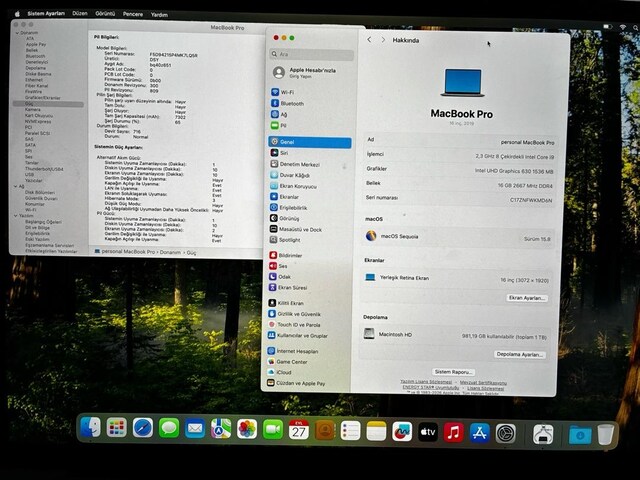
Task: Open the Görüntü menu
Action: 105,14
